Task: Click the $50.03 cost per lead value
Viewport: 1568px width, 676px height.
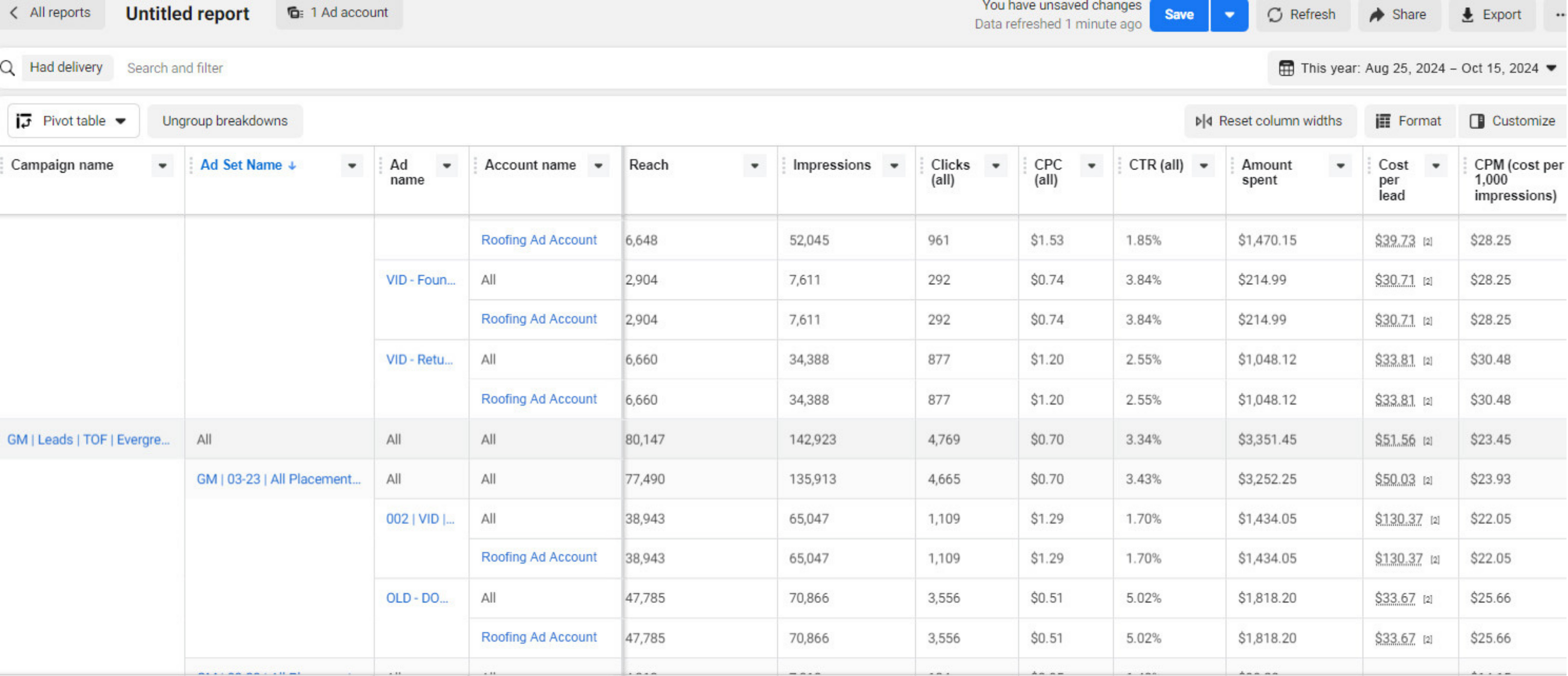Action: (1395, 480)
